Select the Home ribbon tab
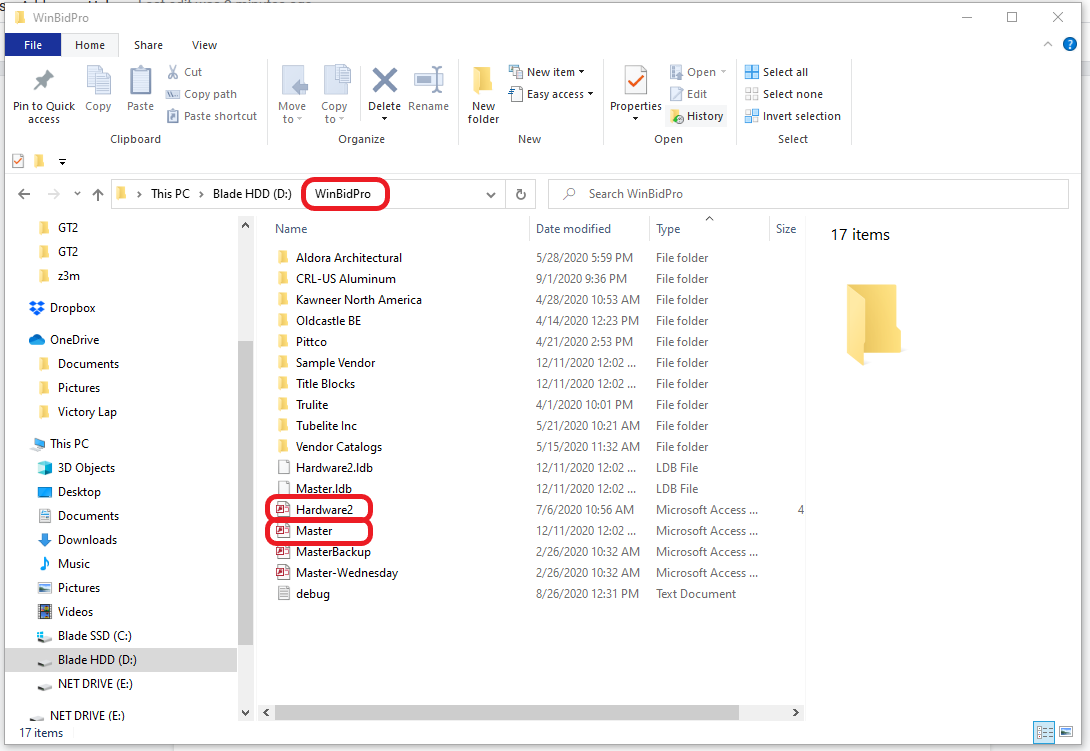 coord(90,45)
